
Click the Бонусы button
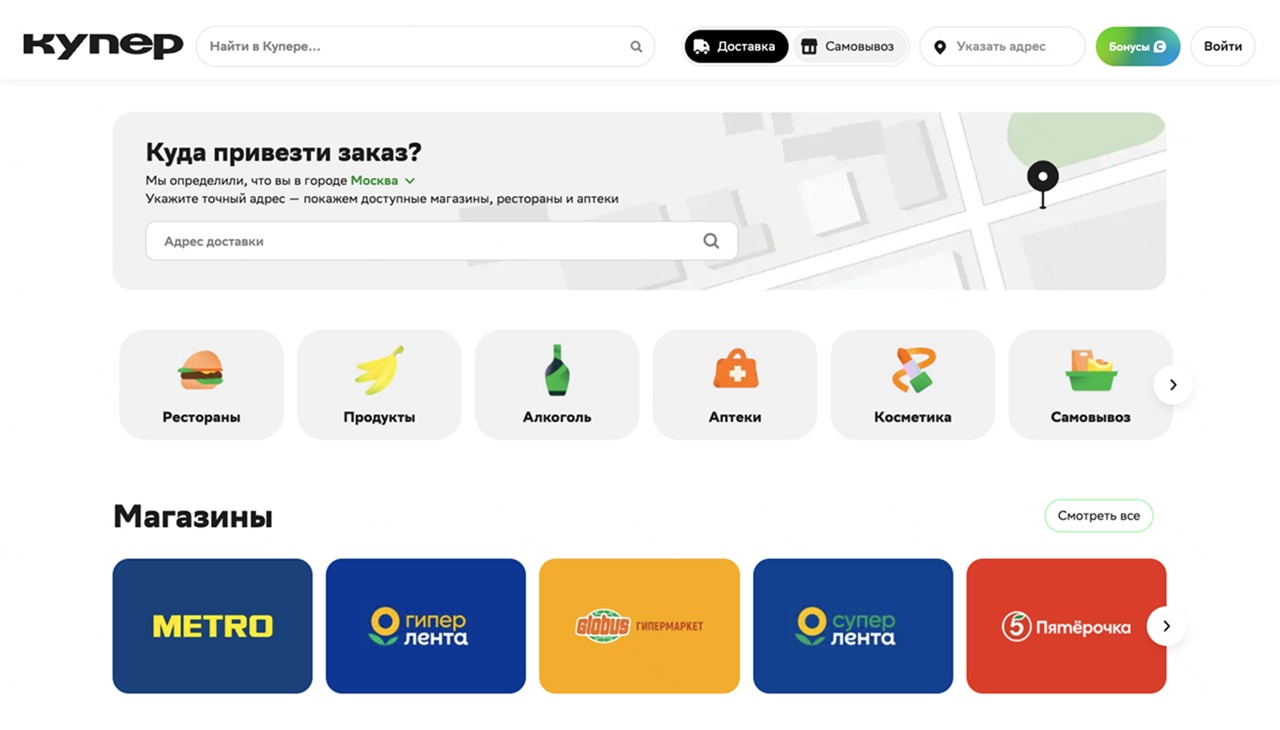tap(1138, 47)
